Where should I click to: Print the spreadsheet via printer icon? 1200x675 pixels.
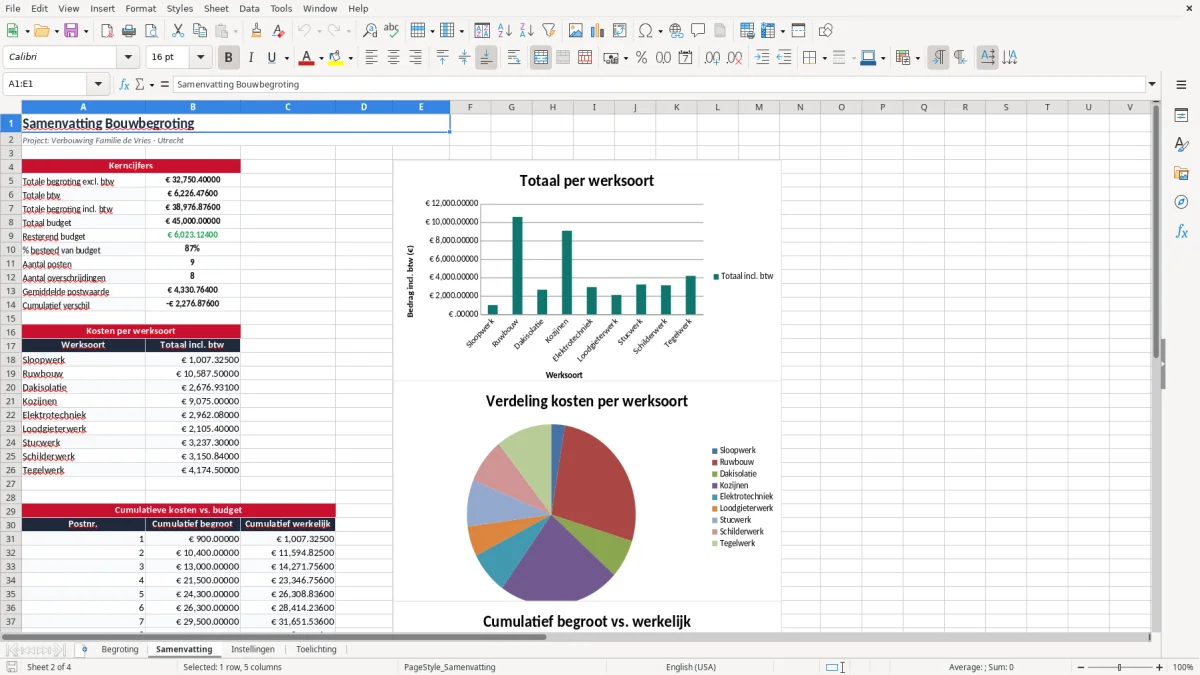(129, 31)
